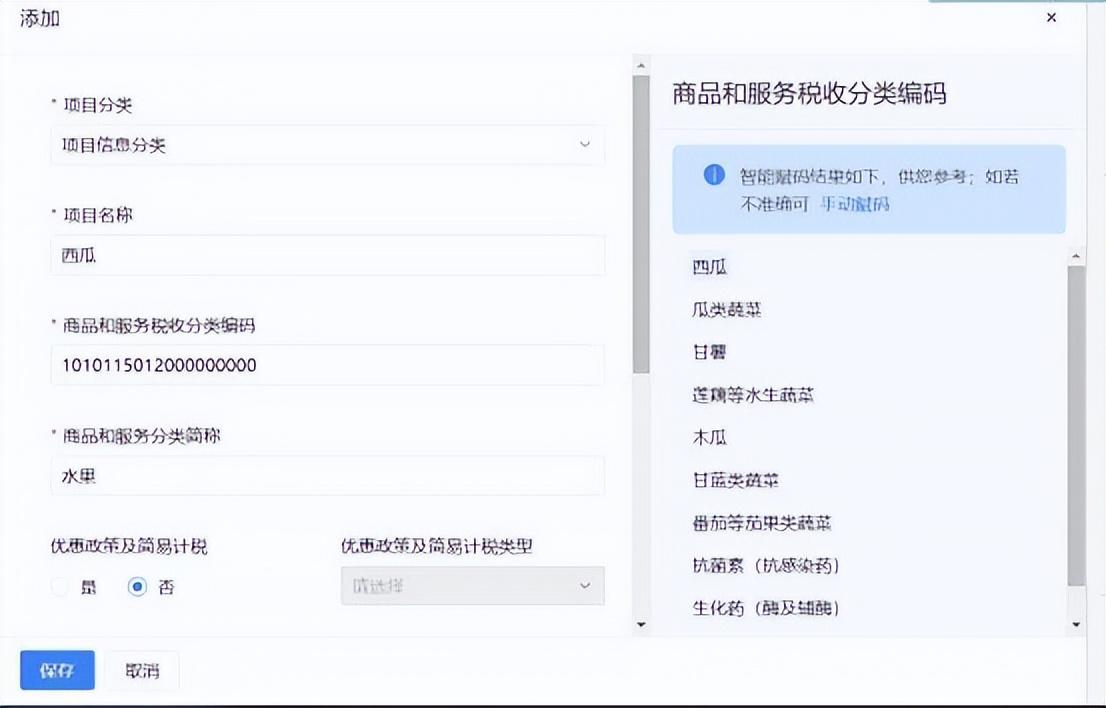Screen dimensions: 1106x708
Task: Open 优惠政策及简易计税类型 dropdown
Action: 473,586
